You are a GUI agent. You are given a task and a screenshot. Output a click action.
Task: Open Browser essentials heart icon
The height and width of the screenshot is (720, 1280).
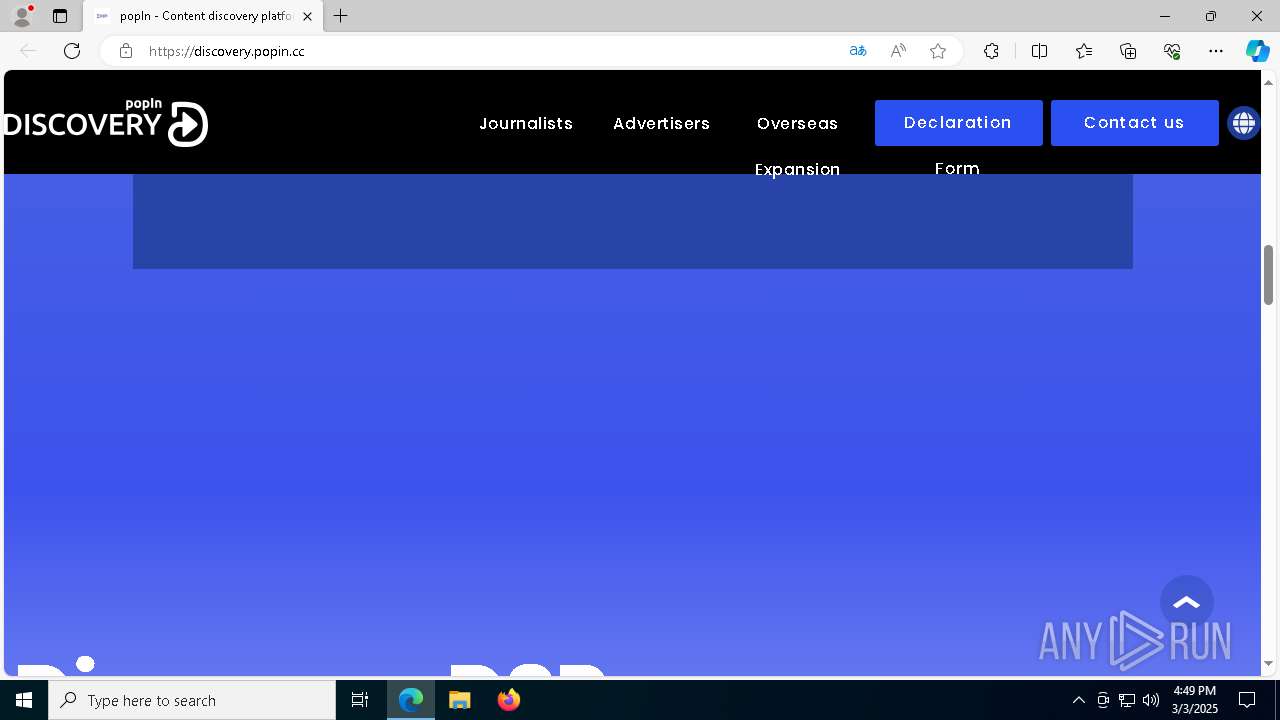[x=1172, y=51]
